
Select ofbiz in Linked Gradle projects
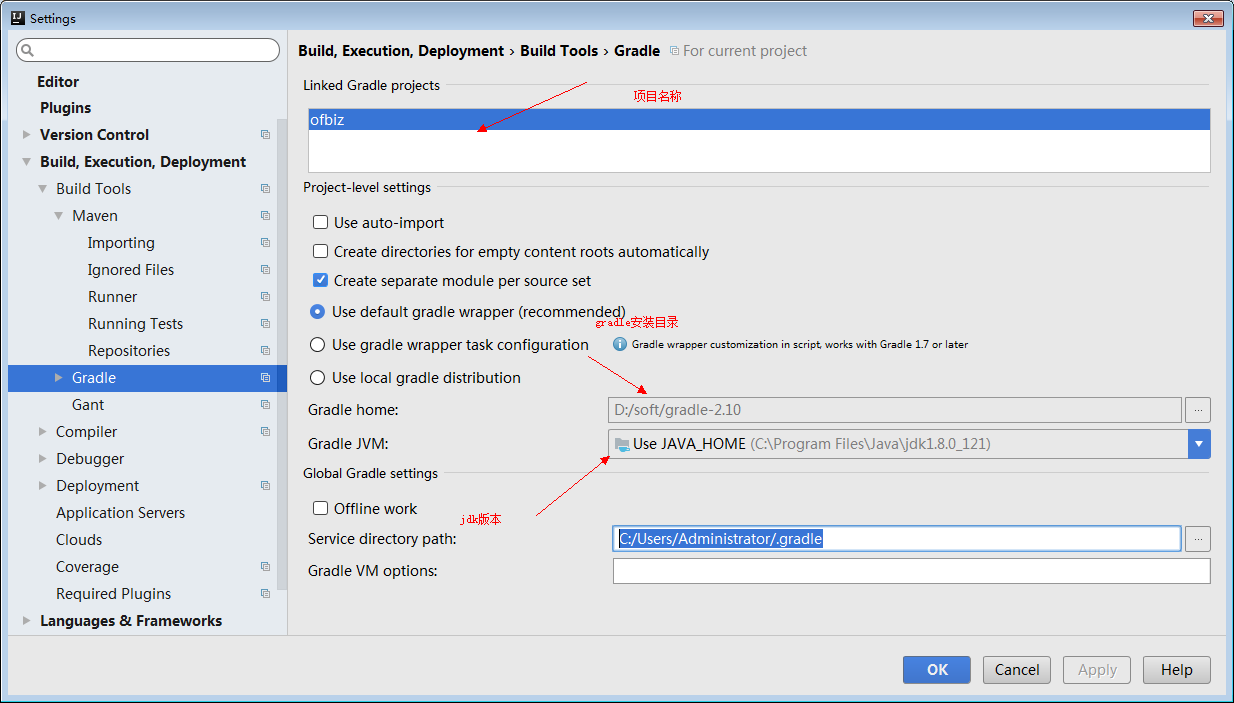click(x=759, y=120)
